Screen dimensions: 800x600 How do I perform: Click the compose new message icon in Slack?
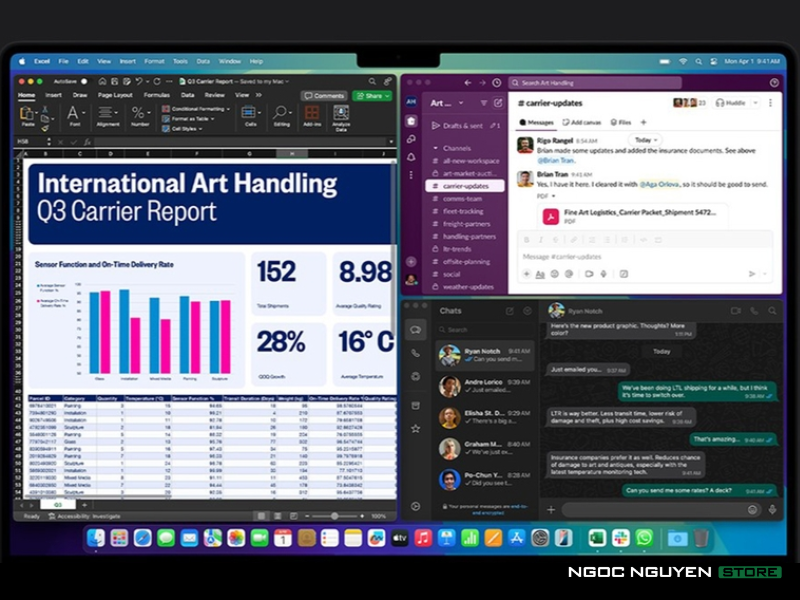pos(498,103)
